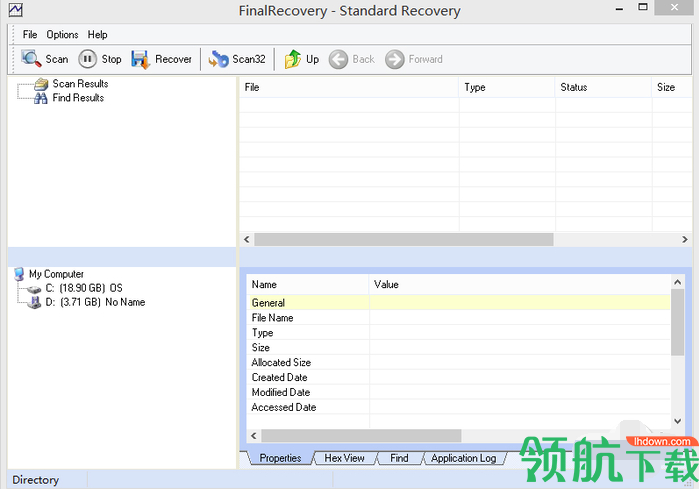Click left arrow of file list scrollbar
699x489 pixels.
(247, 239)
